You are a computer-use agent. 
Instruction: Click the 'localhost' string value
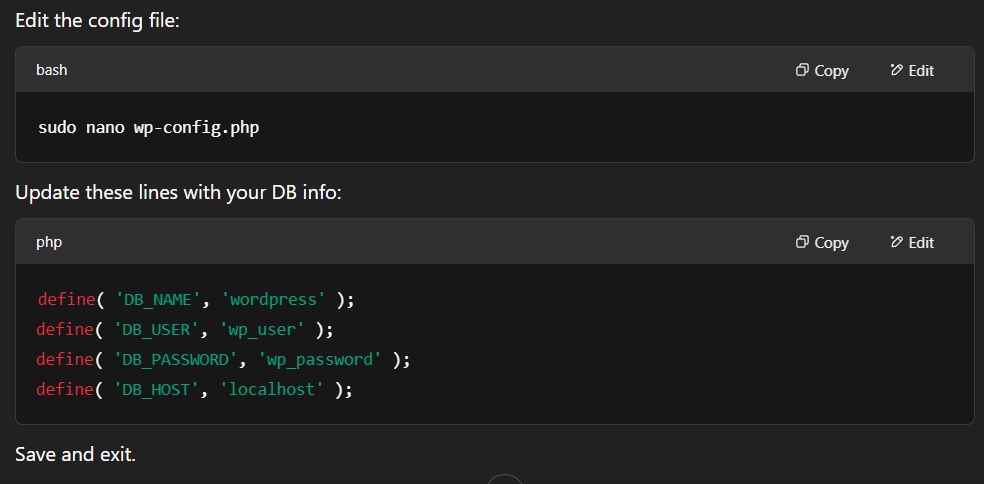coord(272,390)
